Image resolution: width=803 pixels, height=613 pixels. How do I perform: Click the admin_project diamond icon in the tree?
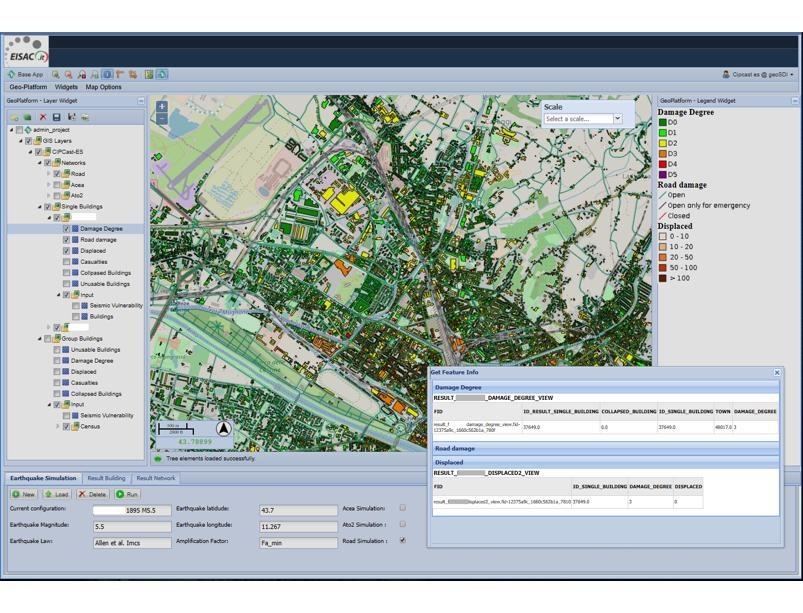pos(28,130)
